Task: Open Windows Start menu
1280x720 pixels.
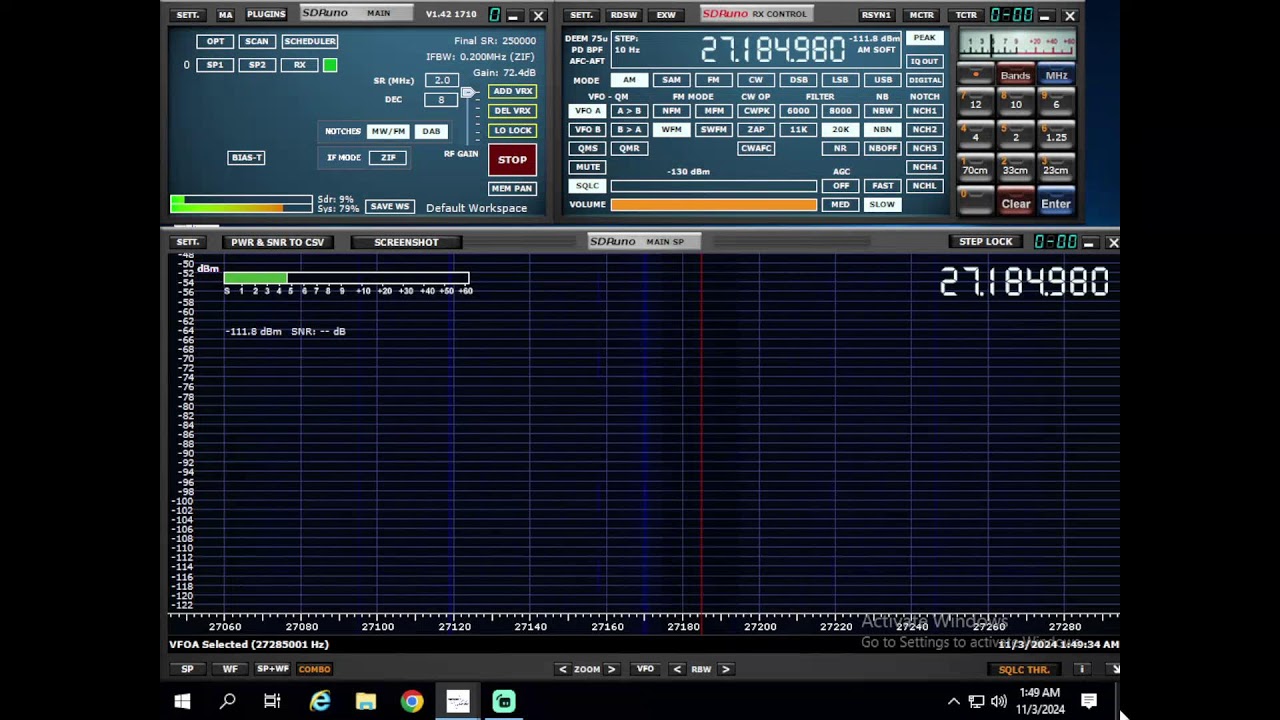Action: [x=182, y=702]
